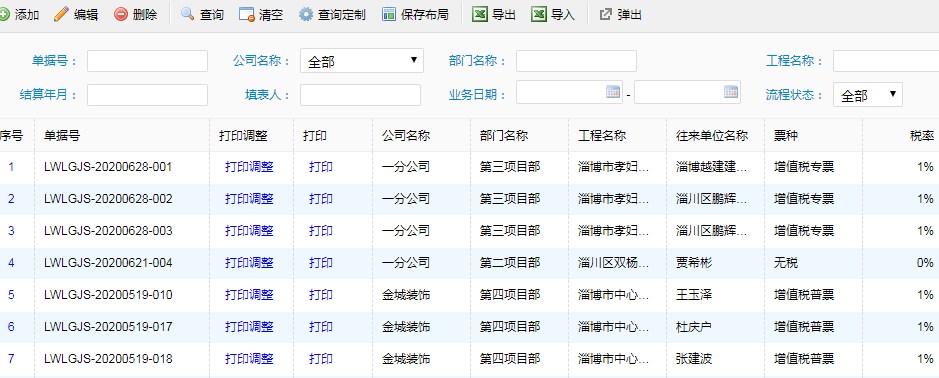Click 王玉泽 cell
The height and width of the screenshot is (378, 939).
[x=693, y=295]
